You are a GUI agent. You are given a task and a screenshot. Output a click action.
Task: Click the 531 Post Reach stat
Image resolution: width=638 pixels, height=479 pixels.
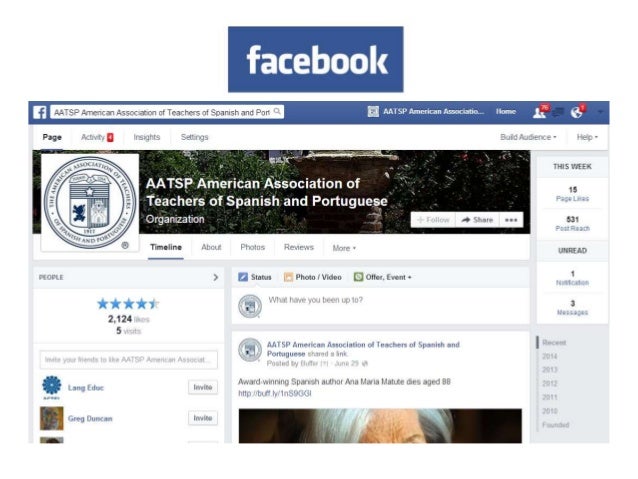click(x=572, y=224)
